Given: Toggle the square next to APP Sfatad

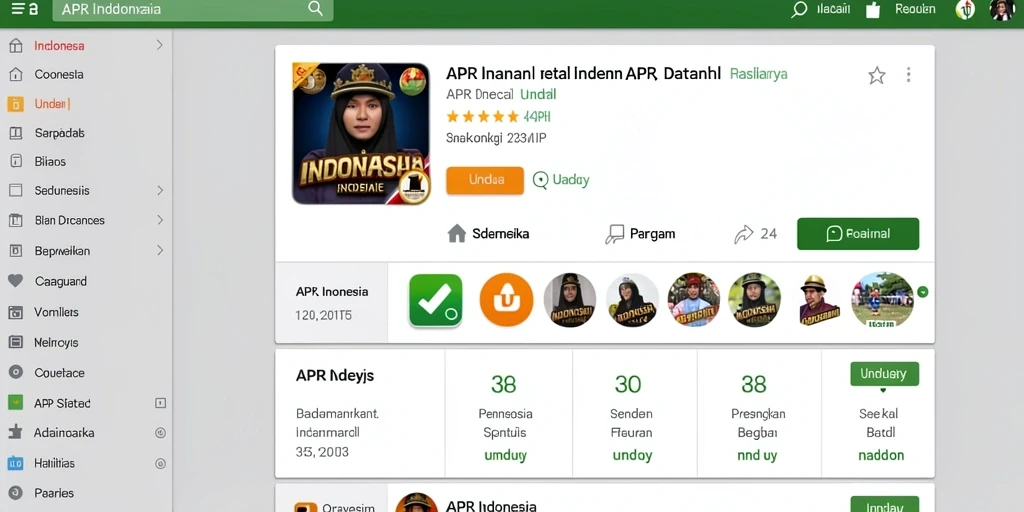Looking at the screenshot, I should [x=160, y=403].
